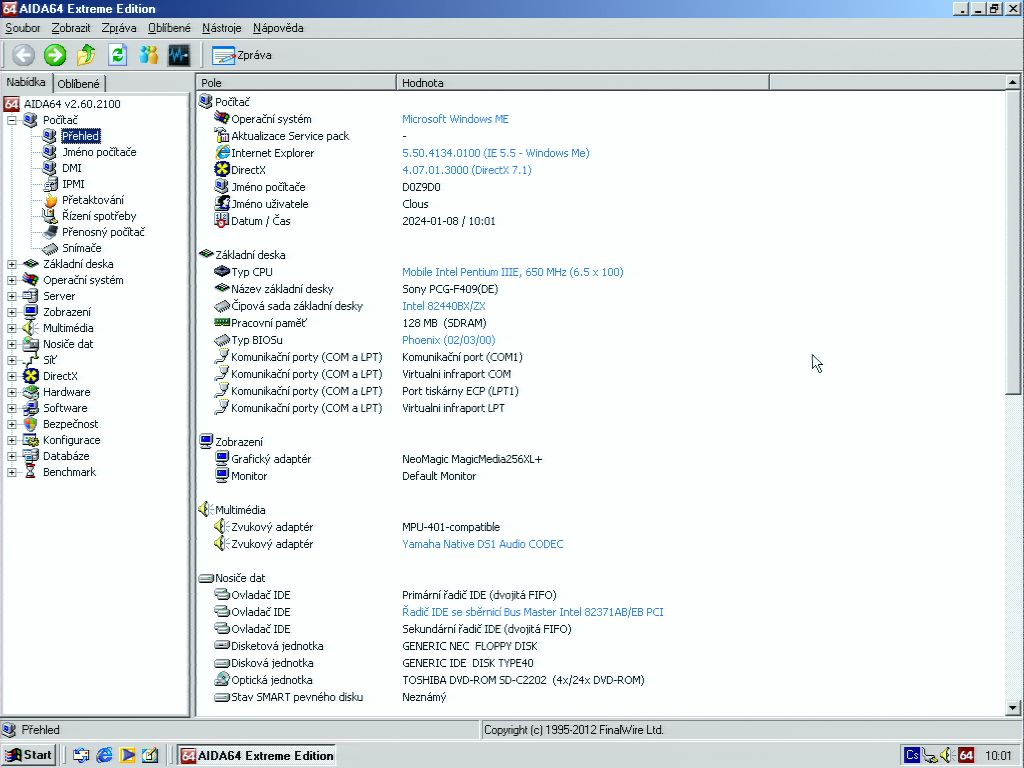Select the Přehled tree item

(80, 136)
